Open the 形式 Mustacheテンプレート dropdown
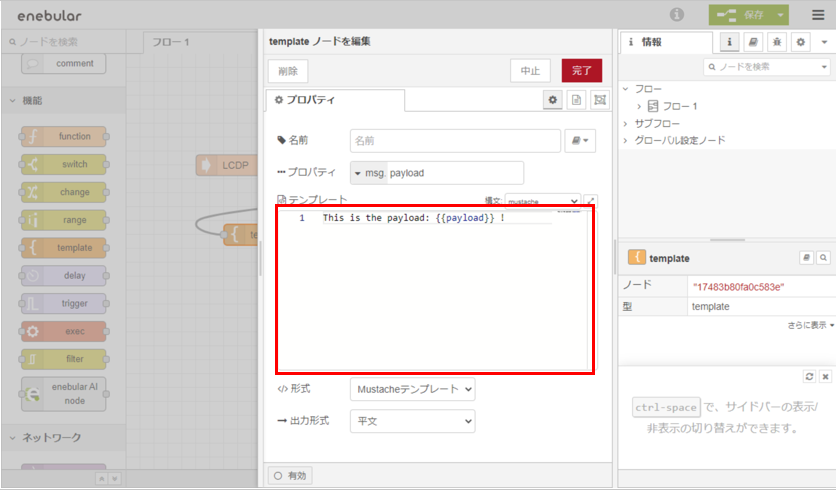 [x=413, y=389]
